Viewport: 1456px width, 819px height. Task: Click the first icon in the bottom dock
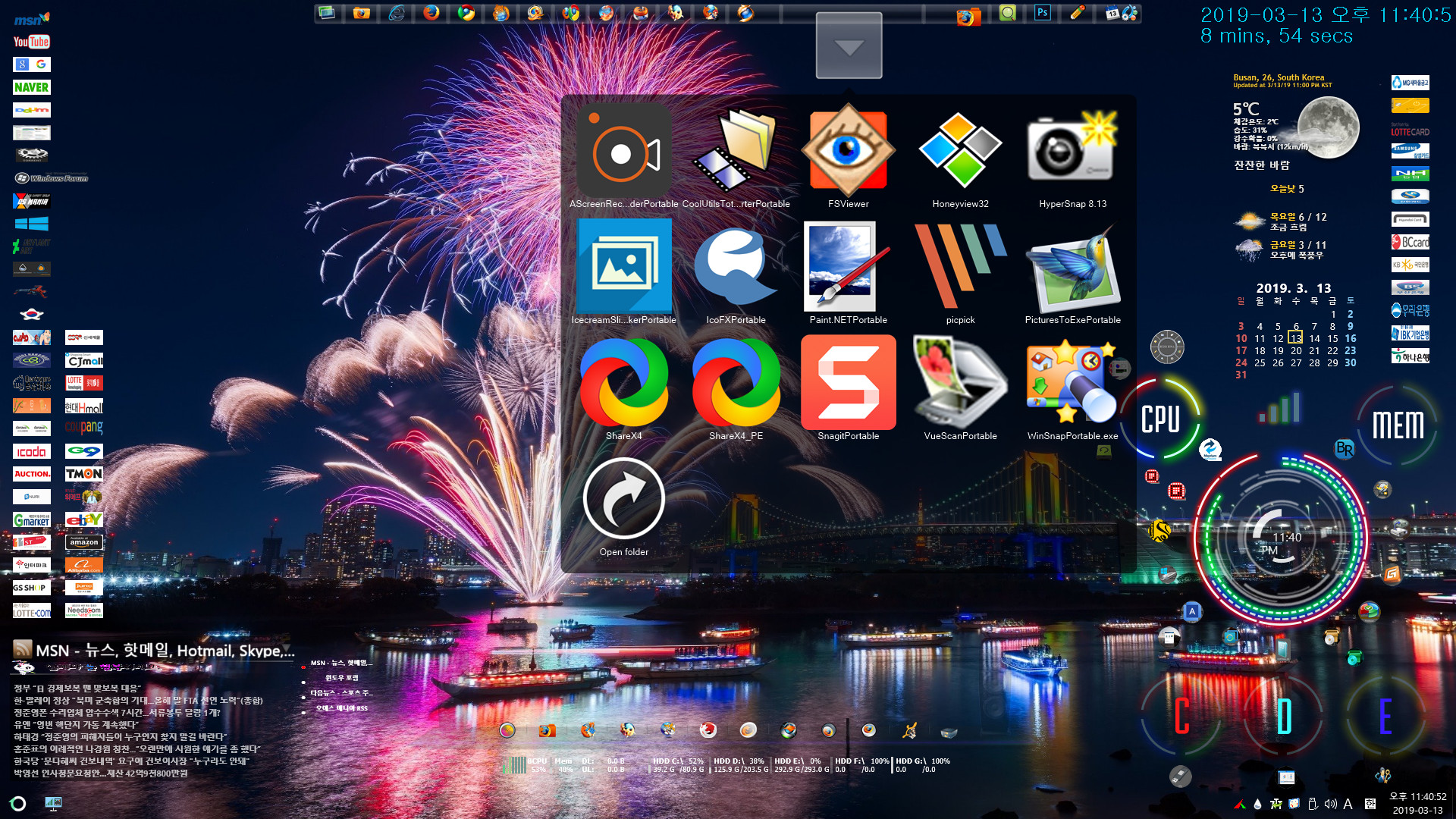coord(507,730)
